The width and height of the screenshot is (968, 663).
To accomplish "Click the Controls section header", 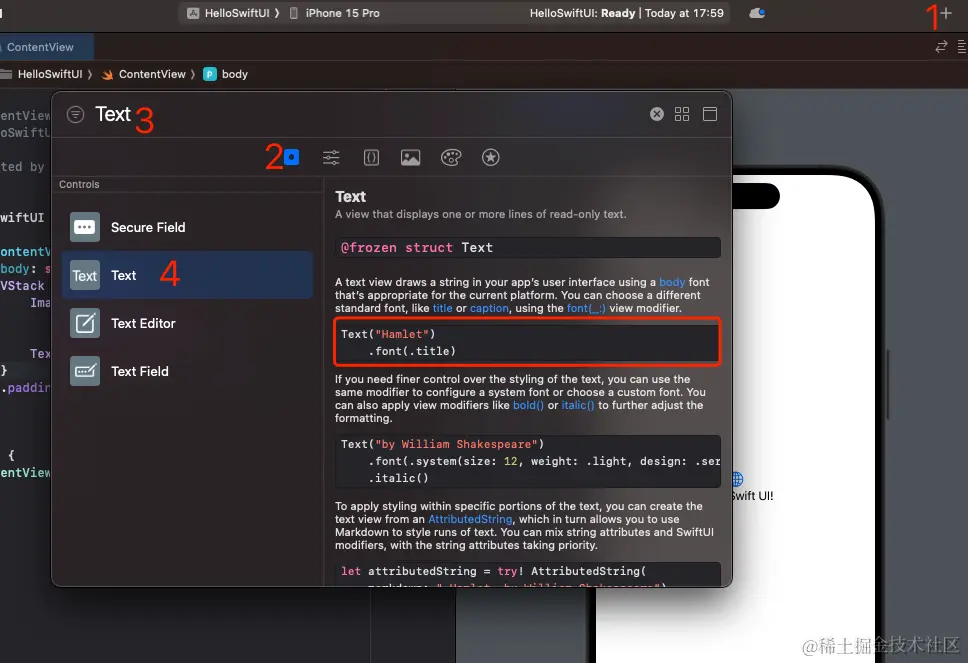I will (x=79, y=184).
